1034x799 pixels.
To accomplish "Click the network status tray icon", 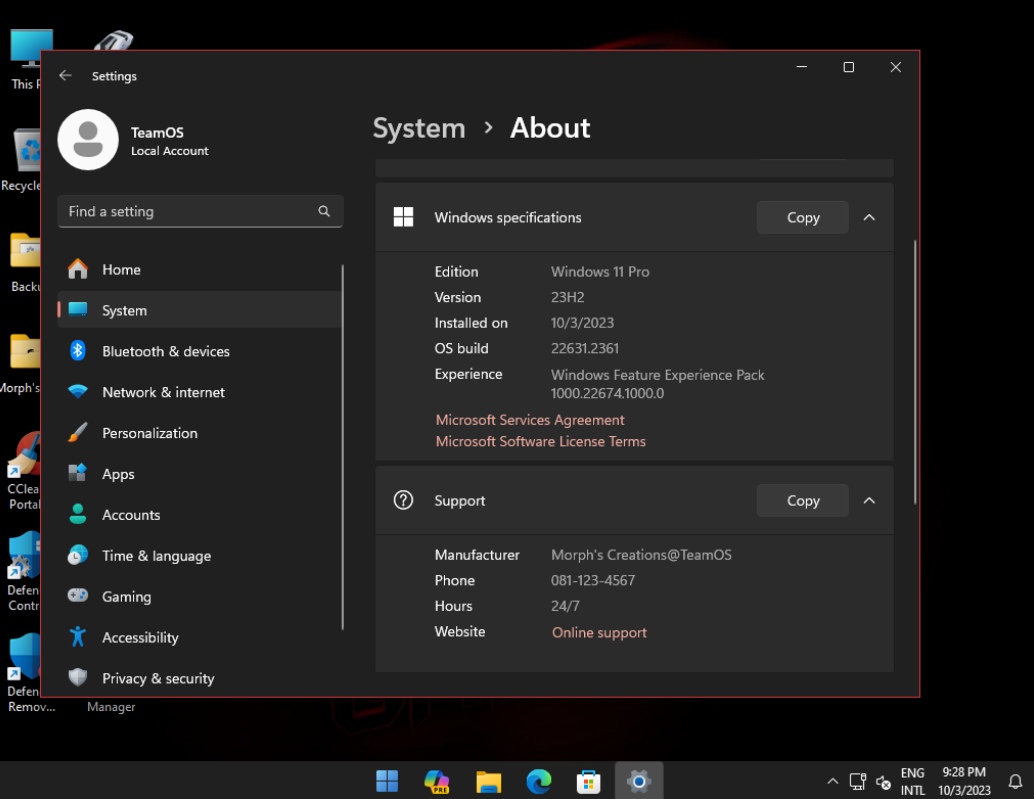I will tap(857, 782).
